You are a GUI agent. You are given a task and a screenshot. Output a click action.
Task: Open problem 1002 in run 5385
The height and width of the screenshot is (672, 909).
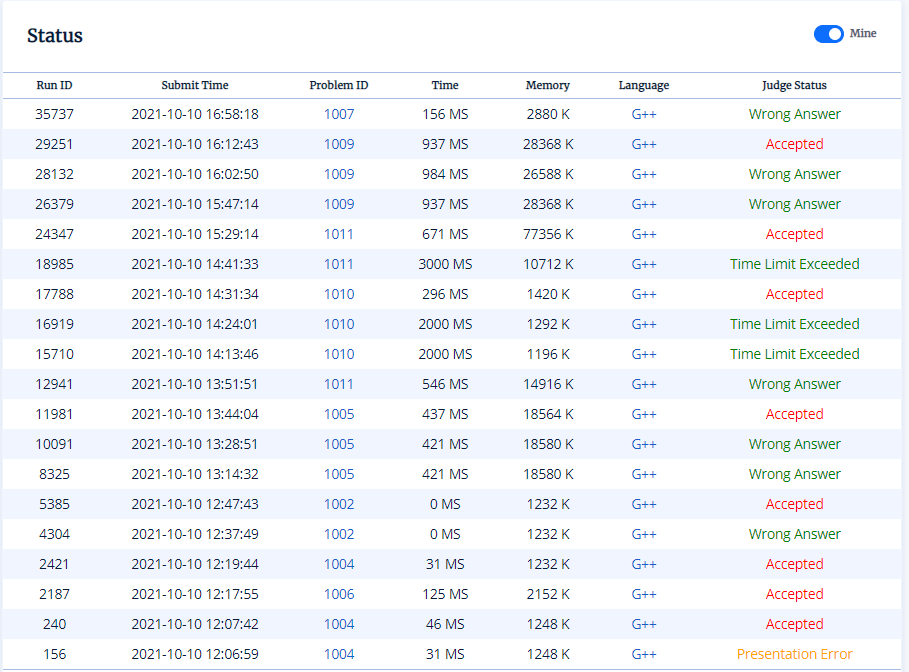[339, 504]
